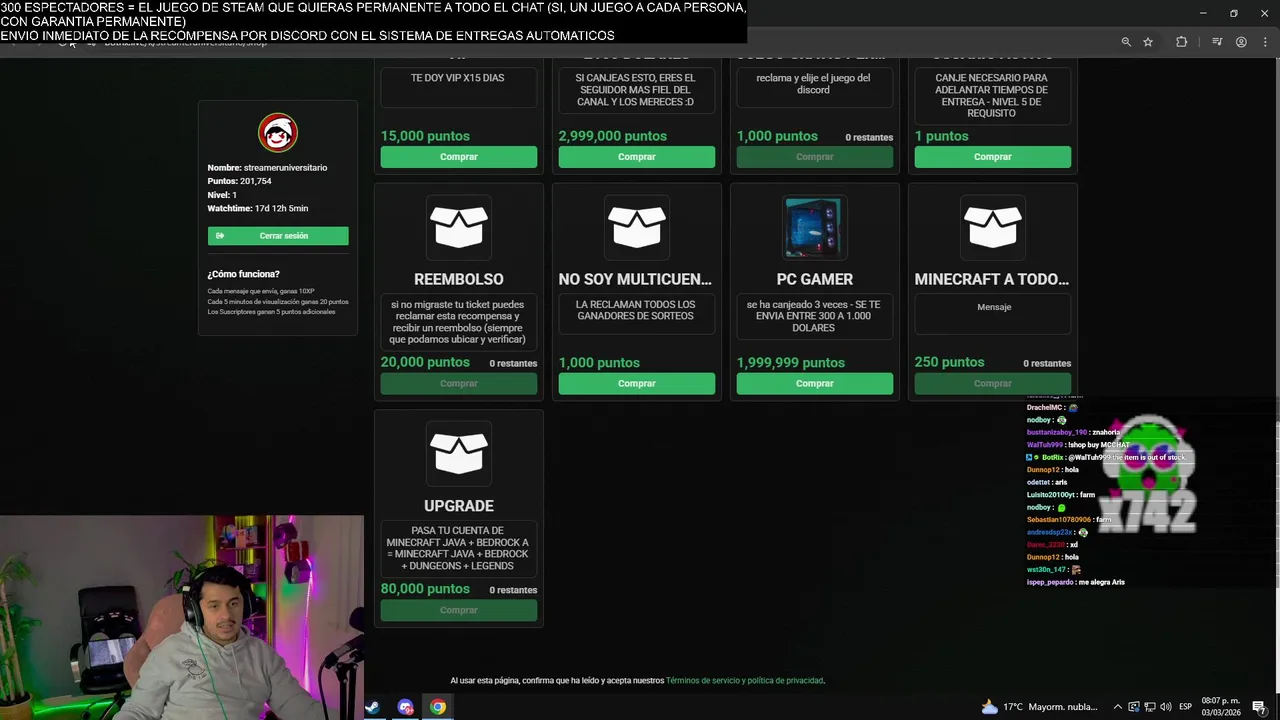Click the 20,000 puntos price
The image size is (1280, 720).
point(425,362)
